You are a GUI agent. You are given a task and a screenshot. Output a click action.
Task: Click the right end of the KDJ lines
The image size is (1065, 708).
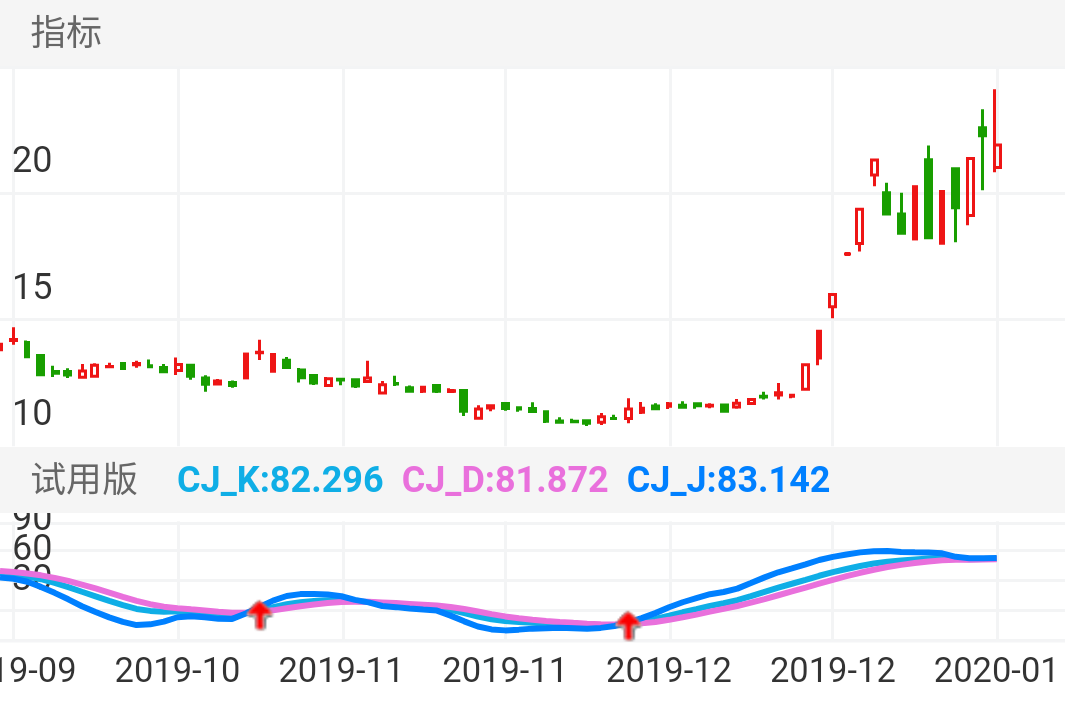click(x=993, y=558)
